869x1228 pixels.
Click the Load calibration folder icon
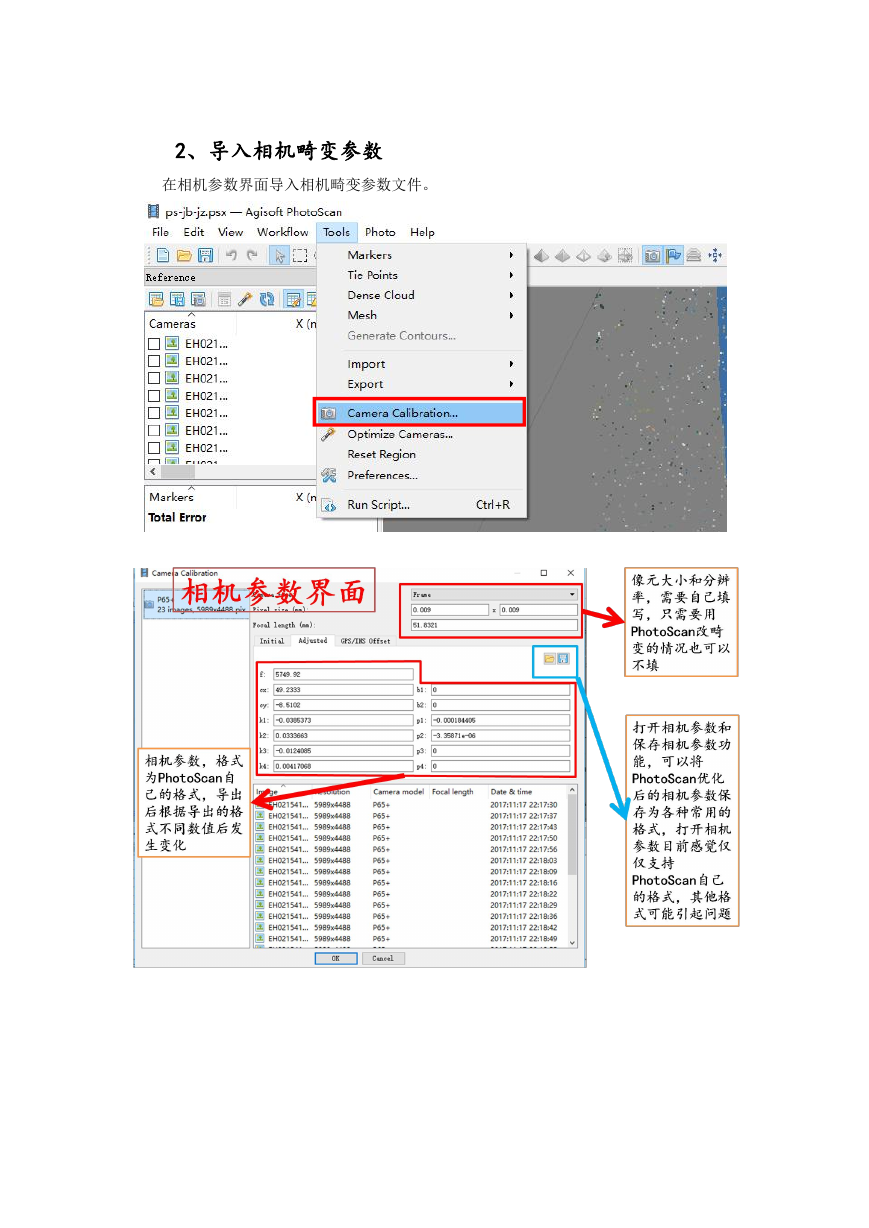(549, 659)
